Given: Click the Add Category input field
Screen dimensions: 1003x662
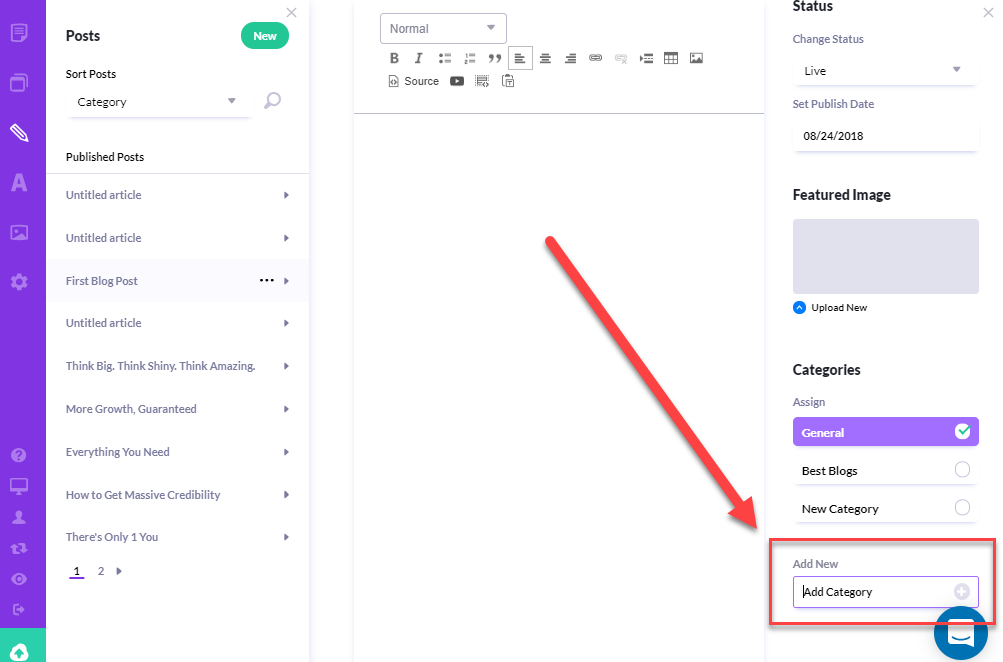Looking at the screenshot, I should coord(885,592).
